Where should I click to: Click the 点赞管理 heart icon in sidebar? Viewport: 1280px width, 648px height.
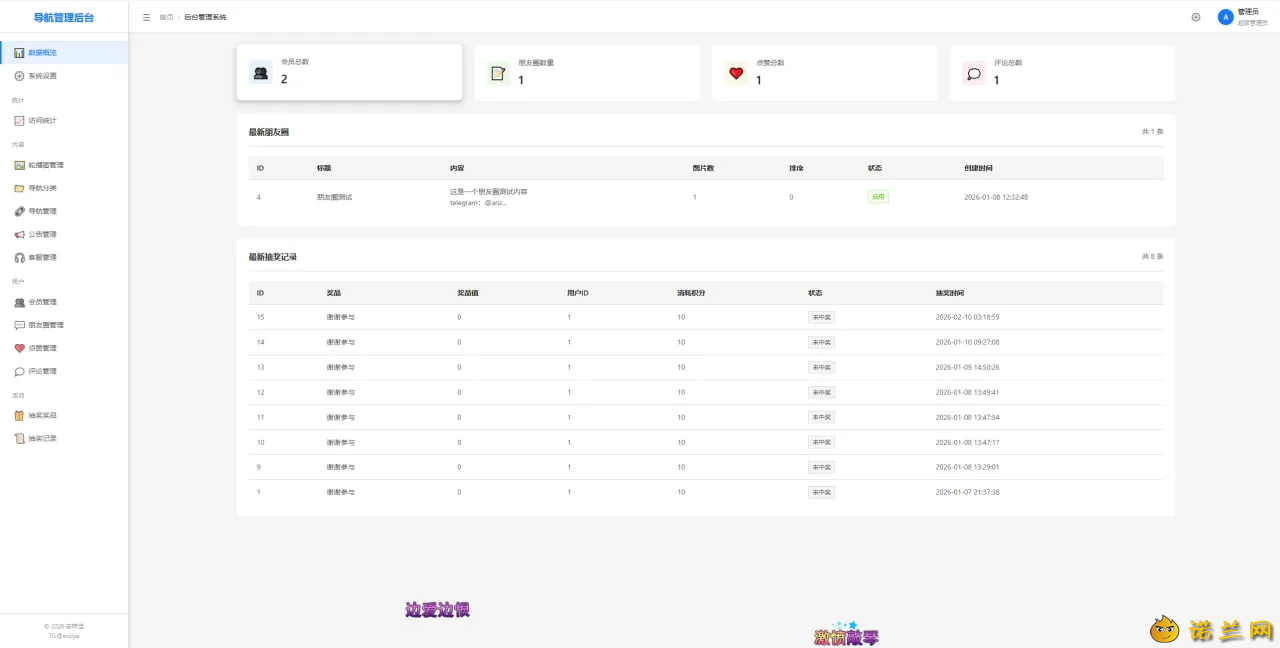click(x=19, y=348)
